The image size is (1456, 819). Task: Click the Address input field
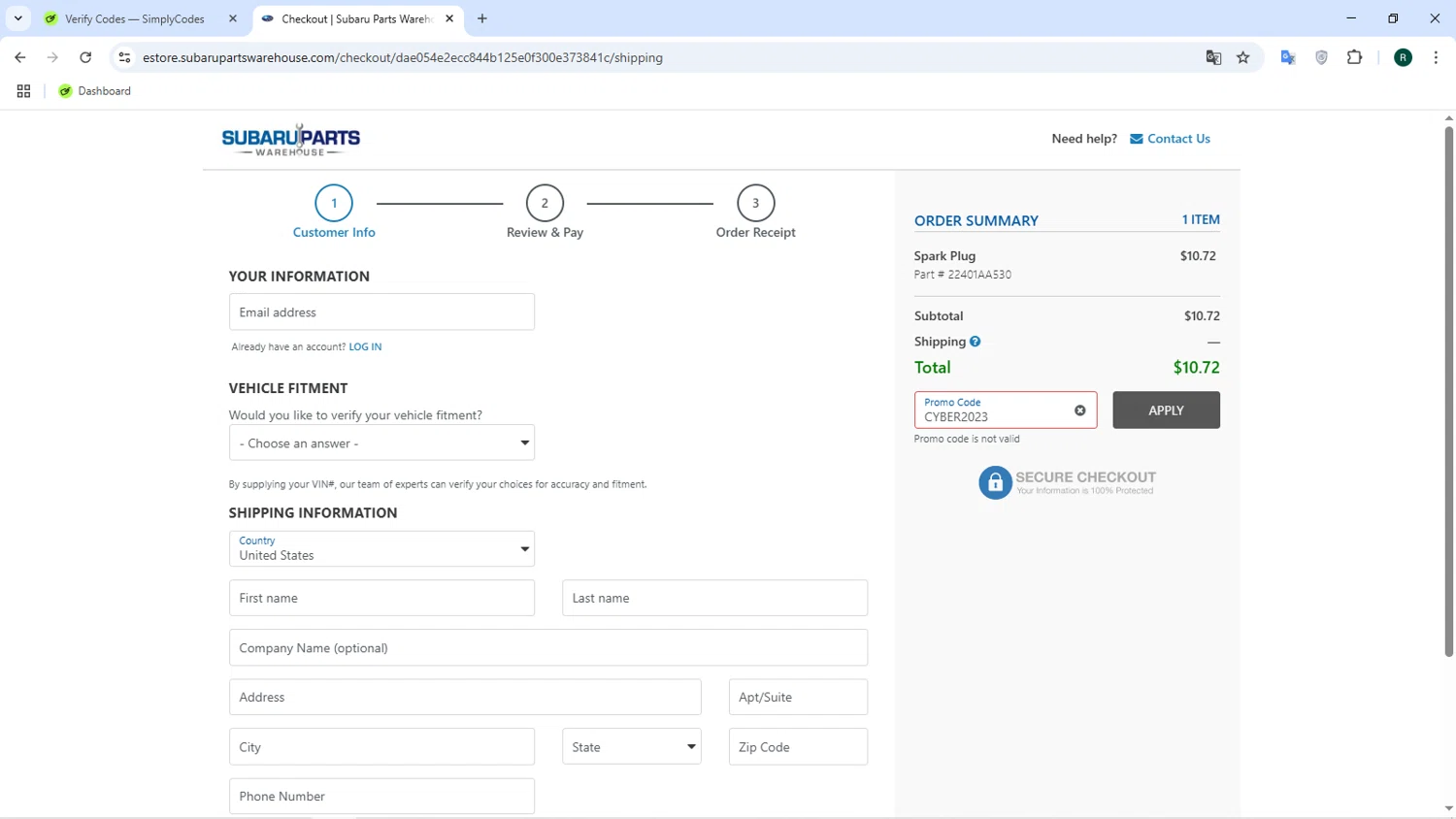(465, 697)
